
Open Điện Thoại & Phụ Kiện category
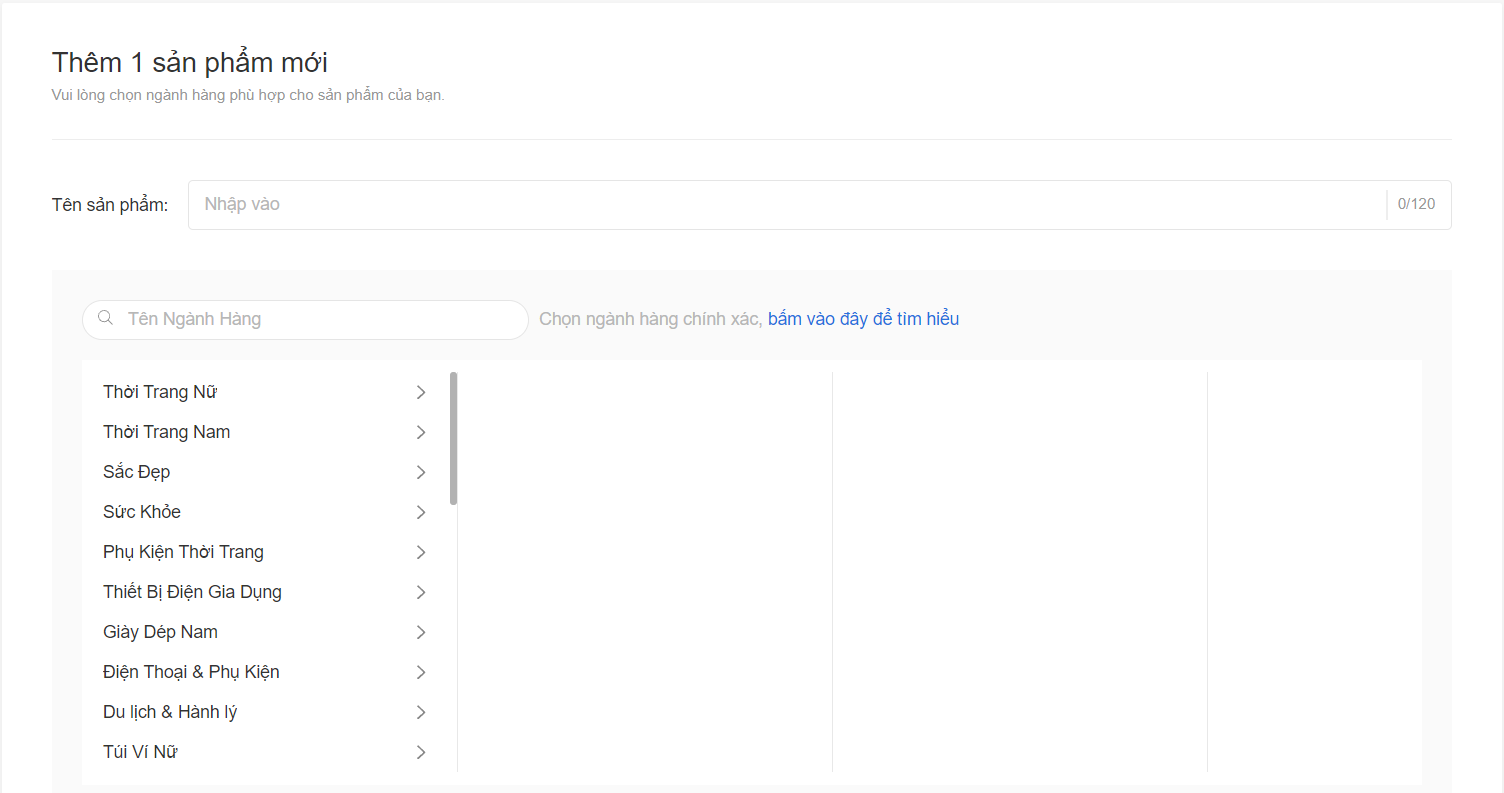(191, 672)
